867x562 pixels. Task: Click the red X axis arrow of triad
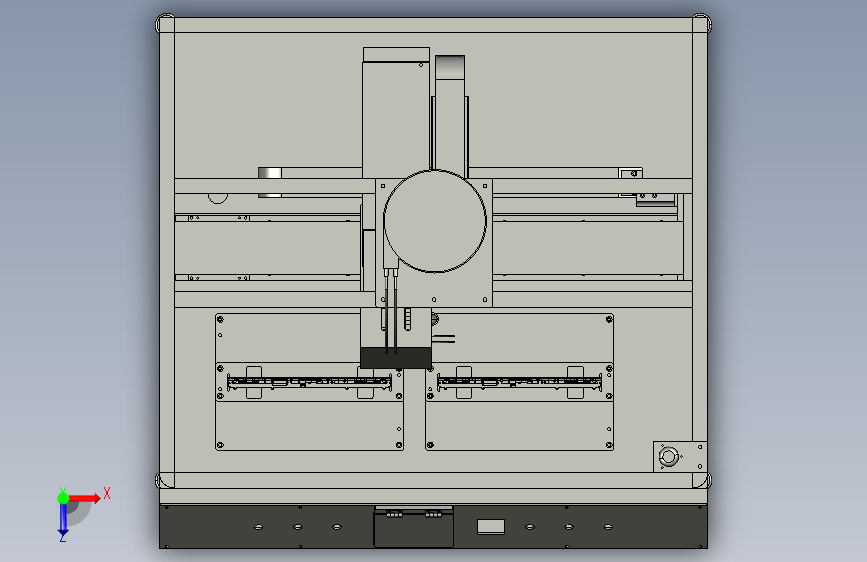(84, 498)
